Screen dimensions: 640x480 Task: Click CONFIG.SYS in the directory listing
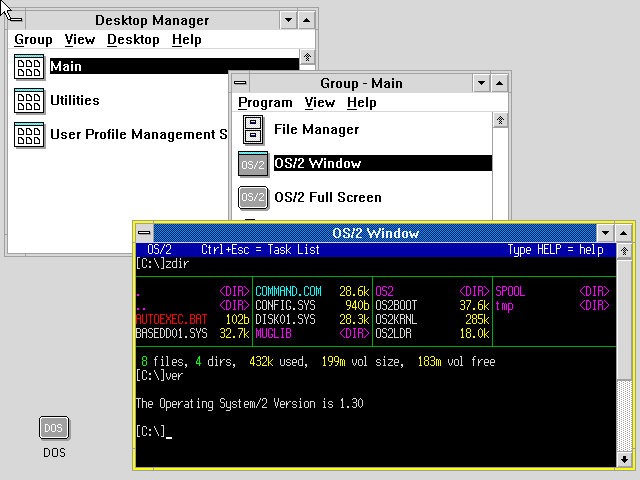pyautogui.click(x=285, y=305)
